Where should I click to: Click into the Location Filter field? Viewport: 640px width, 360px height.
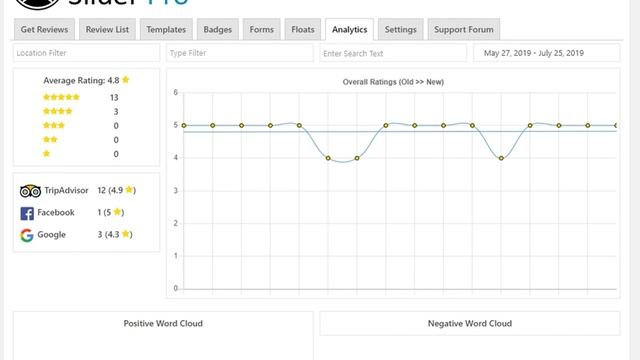pyautogui.click(x=87, y=53)
